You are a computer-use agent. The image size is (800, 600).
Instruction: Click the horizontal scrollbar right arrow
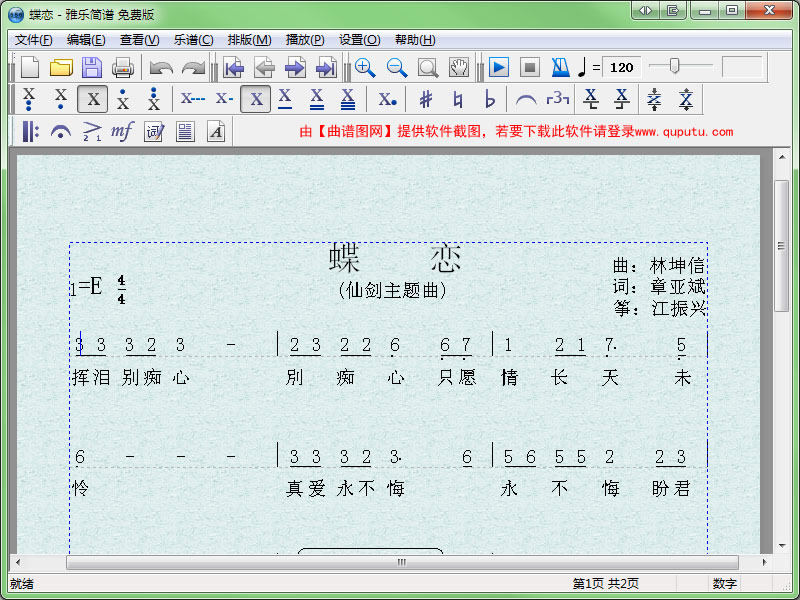coord(764,562)
